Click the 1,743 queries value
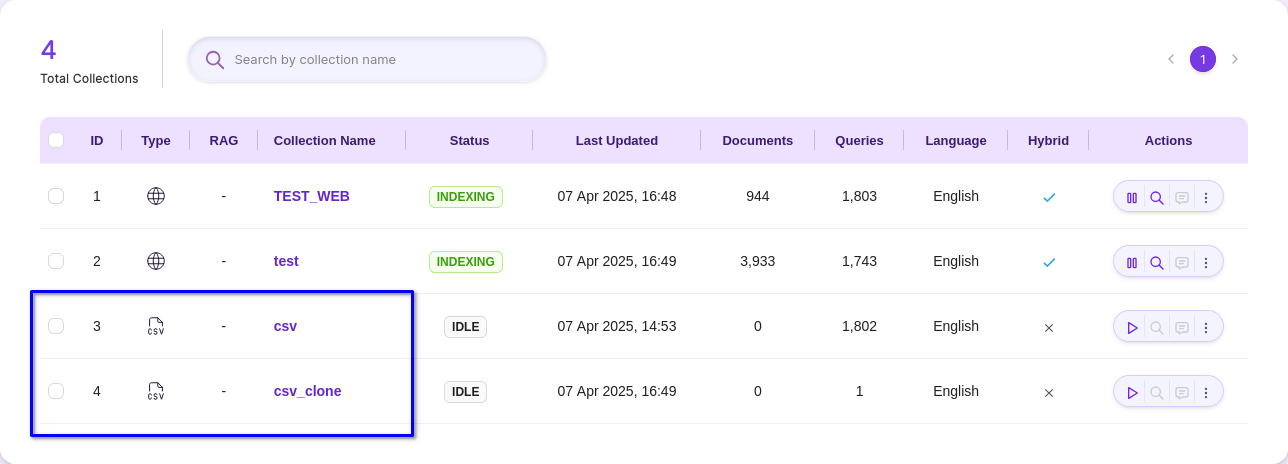Viewport: 1288px width, 464px height. (x=860, y=261)
